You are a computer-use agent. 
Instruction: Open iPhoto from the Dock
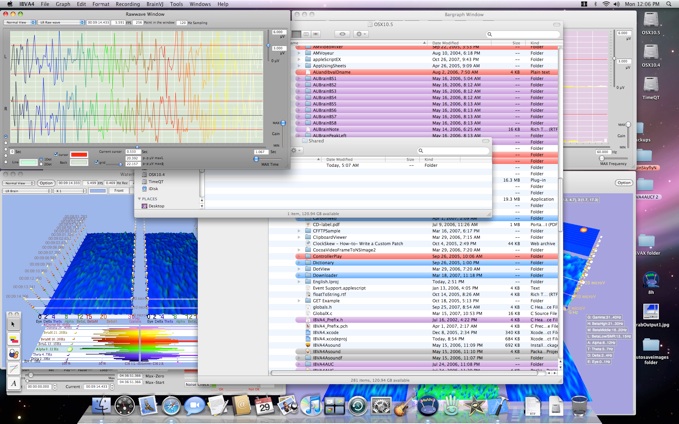[x=287, y=406]
